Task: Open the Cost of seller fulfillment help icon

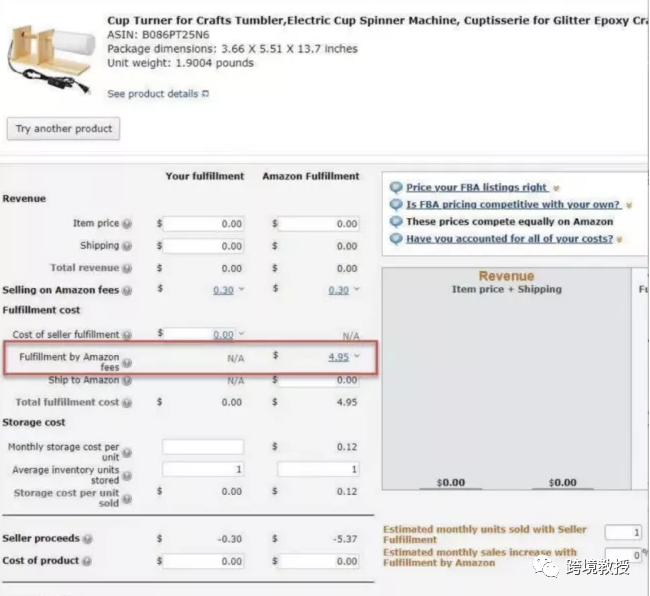Action: (127, 335)
